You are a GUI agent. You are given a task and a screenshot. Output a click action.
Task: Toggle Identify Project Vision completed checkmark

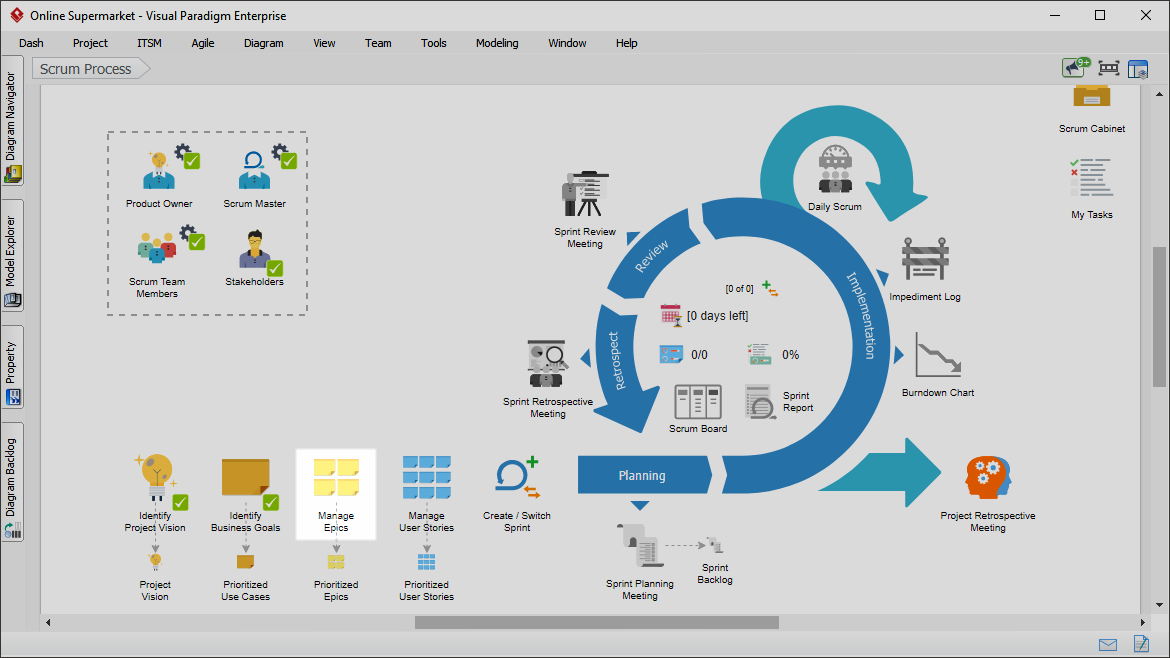point(181,502)
